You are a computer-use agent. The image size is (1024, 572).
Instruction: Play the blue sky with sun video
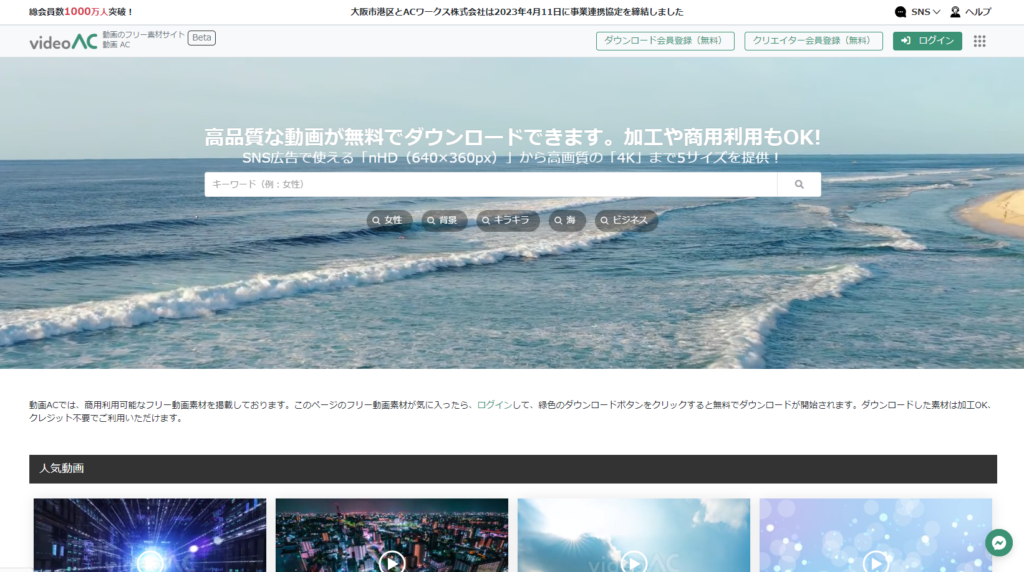(x=633, y=562)
